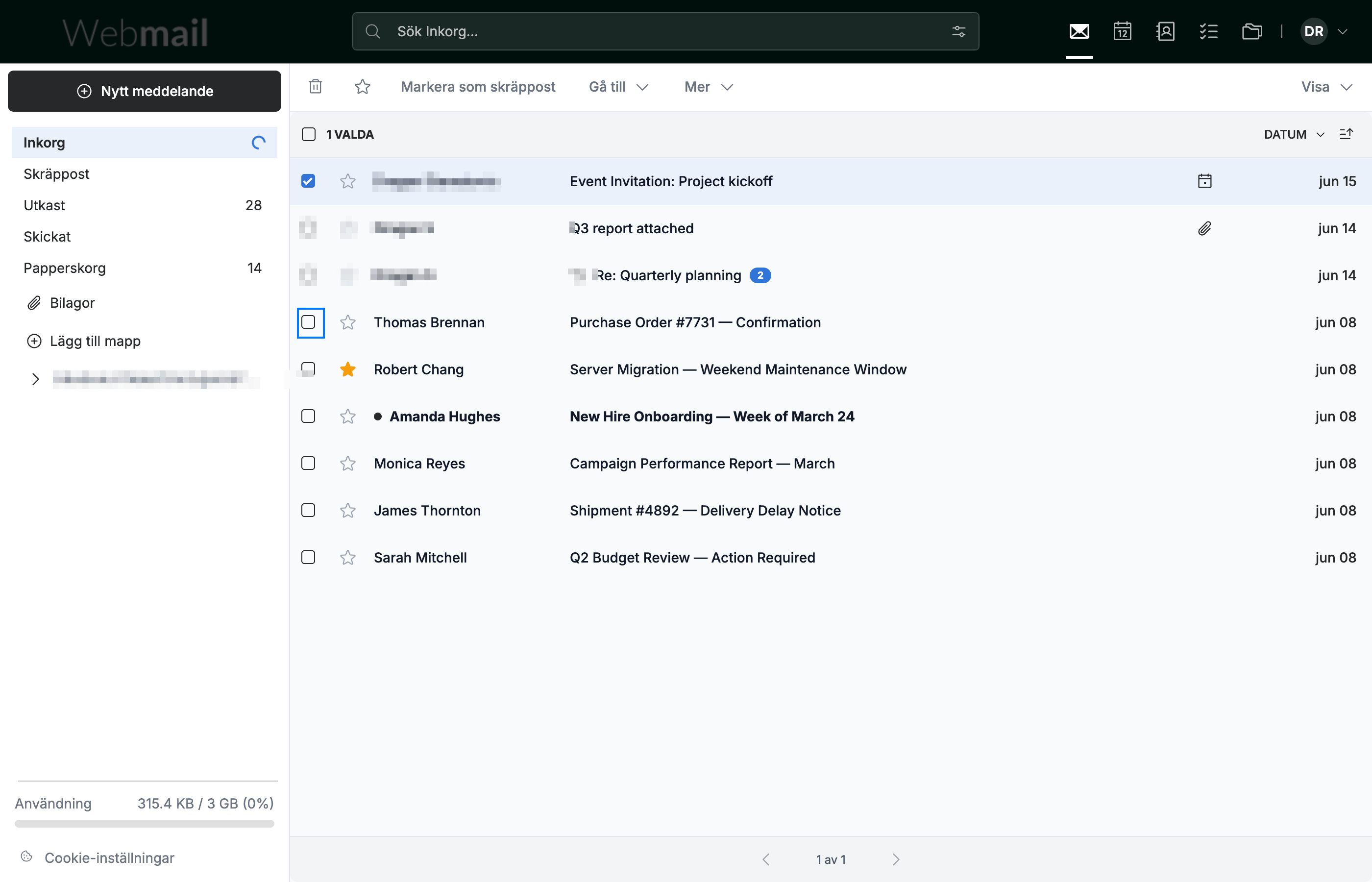This screenshot has width=1372, height=882.
Task: Open the Mail view icon
Action: click(x=1079, y=31)
